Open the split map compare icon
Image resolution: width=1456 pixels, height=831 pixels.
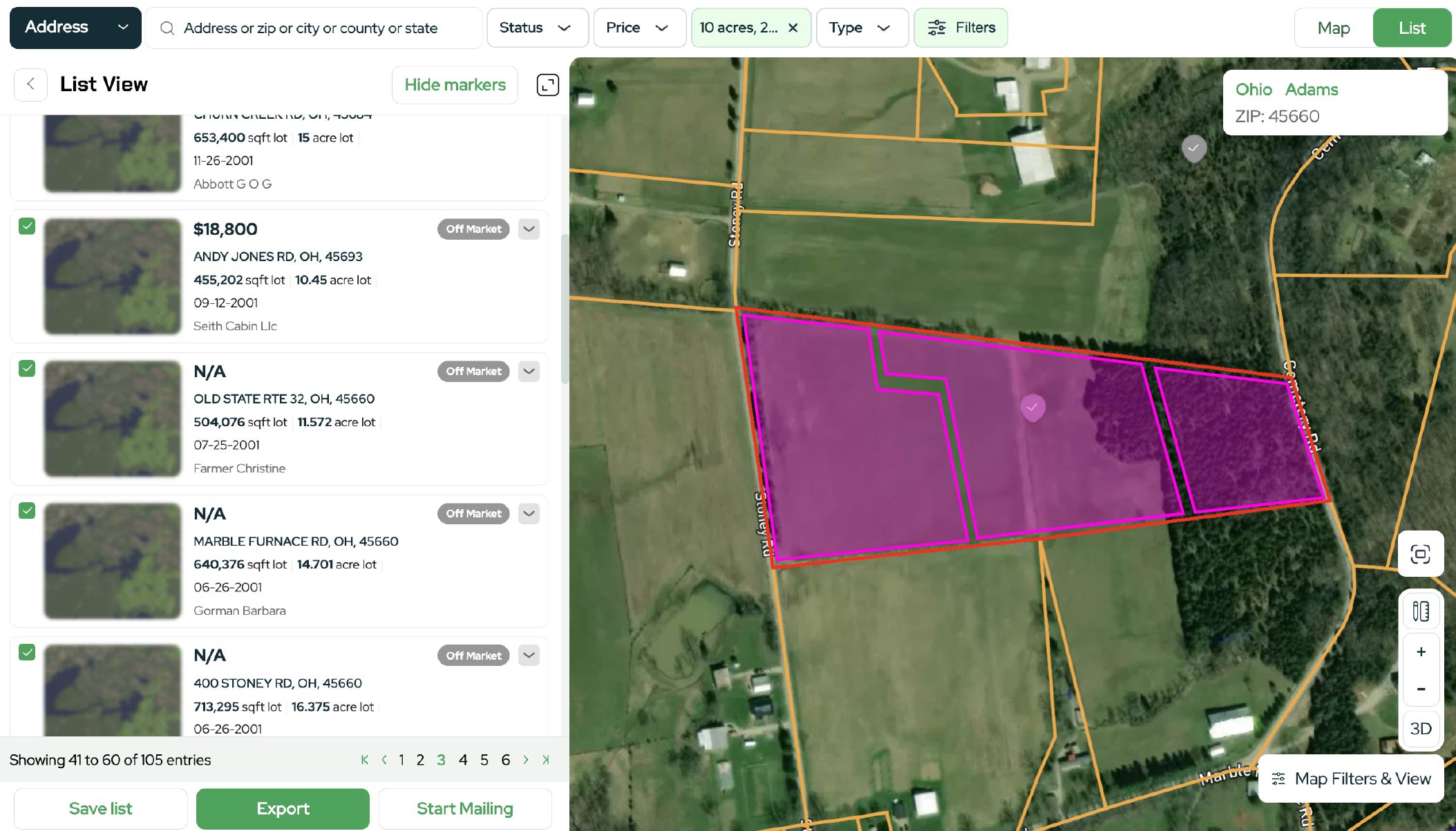(1420, 611)
